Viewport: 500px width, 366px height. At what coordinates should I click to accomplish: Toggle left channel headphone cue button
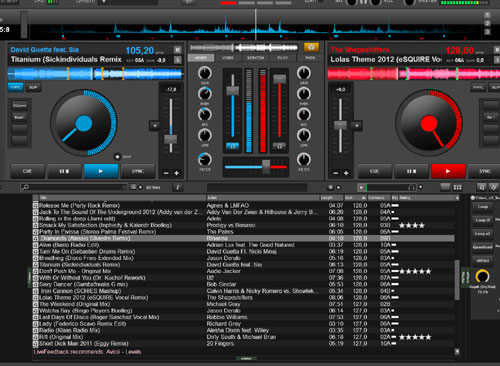point(232,146)
